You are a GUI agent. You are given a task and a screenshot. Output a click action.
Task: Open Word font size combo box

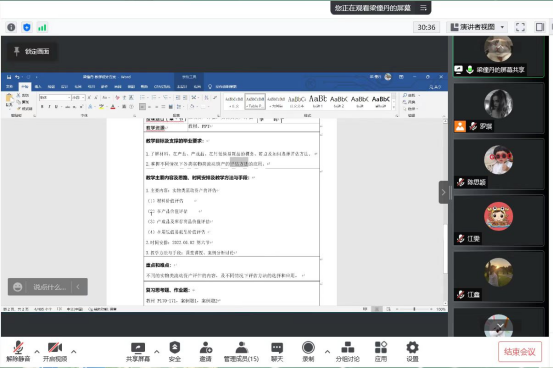pos(78,97)
